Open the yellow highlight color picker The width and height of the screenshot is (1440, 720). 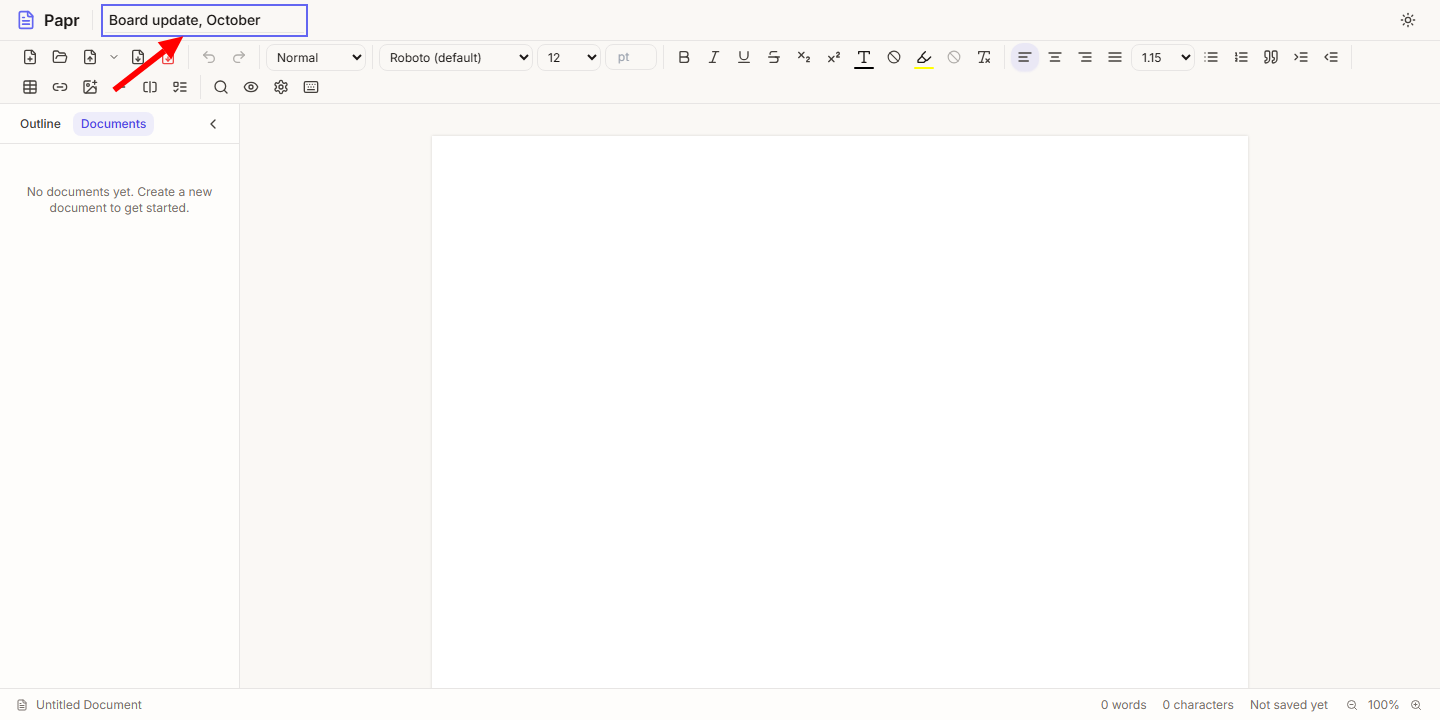tap(924, 57)
